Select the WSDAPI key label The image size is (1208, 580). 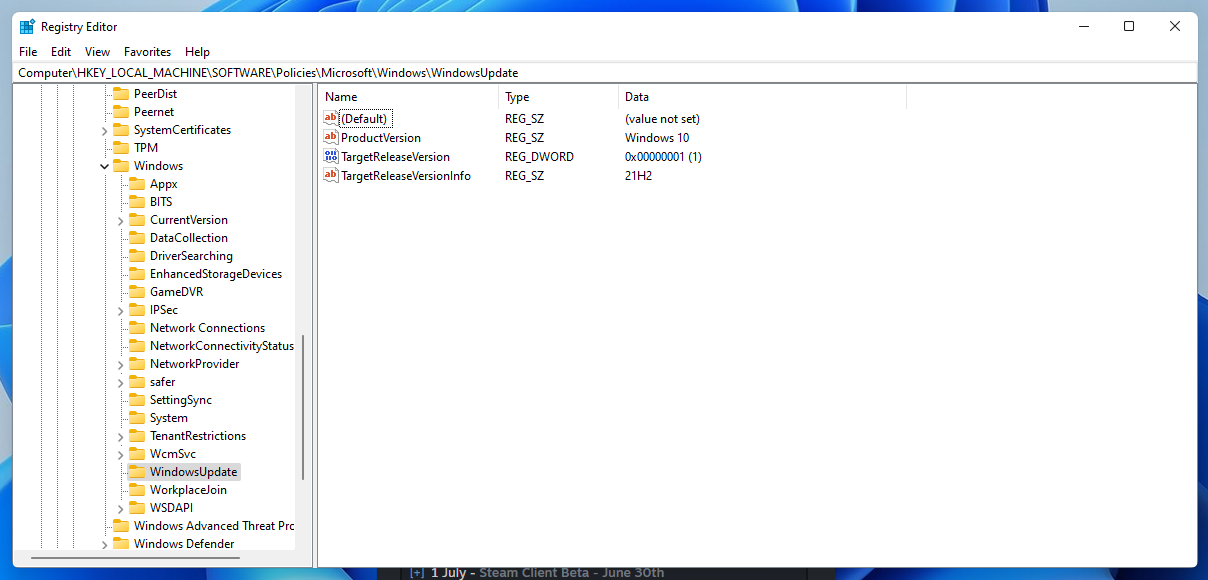click(171, 508)
